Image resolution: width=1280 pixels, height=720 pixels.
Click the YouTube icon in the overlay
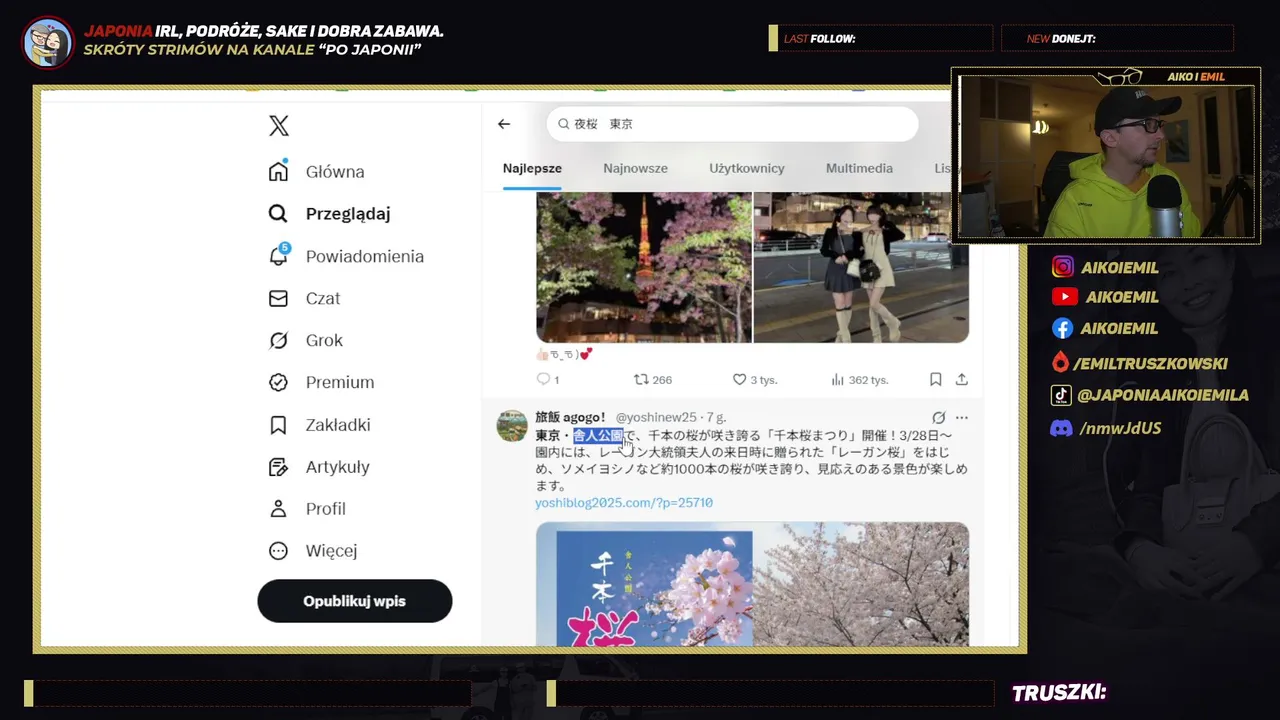coord(1064,297)
